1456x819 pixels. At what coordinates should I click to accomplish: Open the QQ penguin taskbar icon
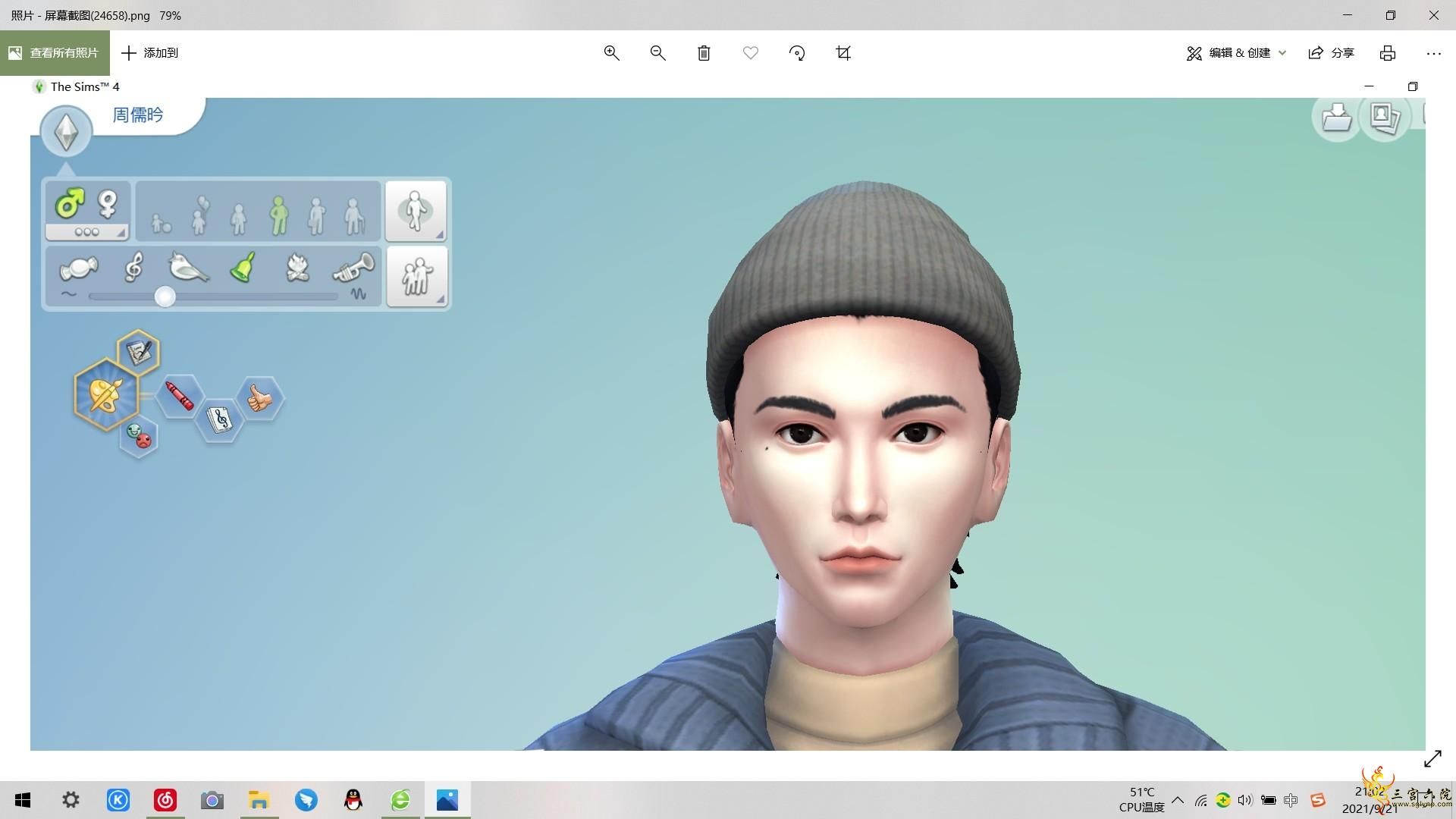coord(353,800)
